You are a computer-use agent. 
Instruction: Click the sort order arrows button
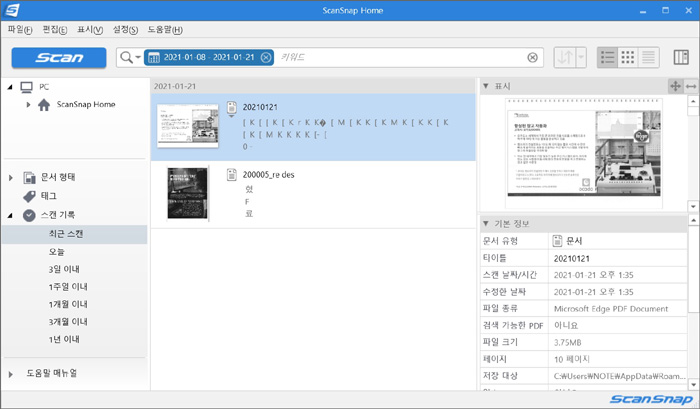(x=565, y=58)
